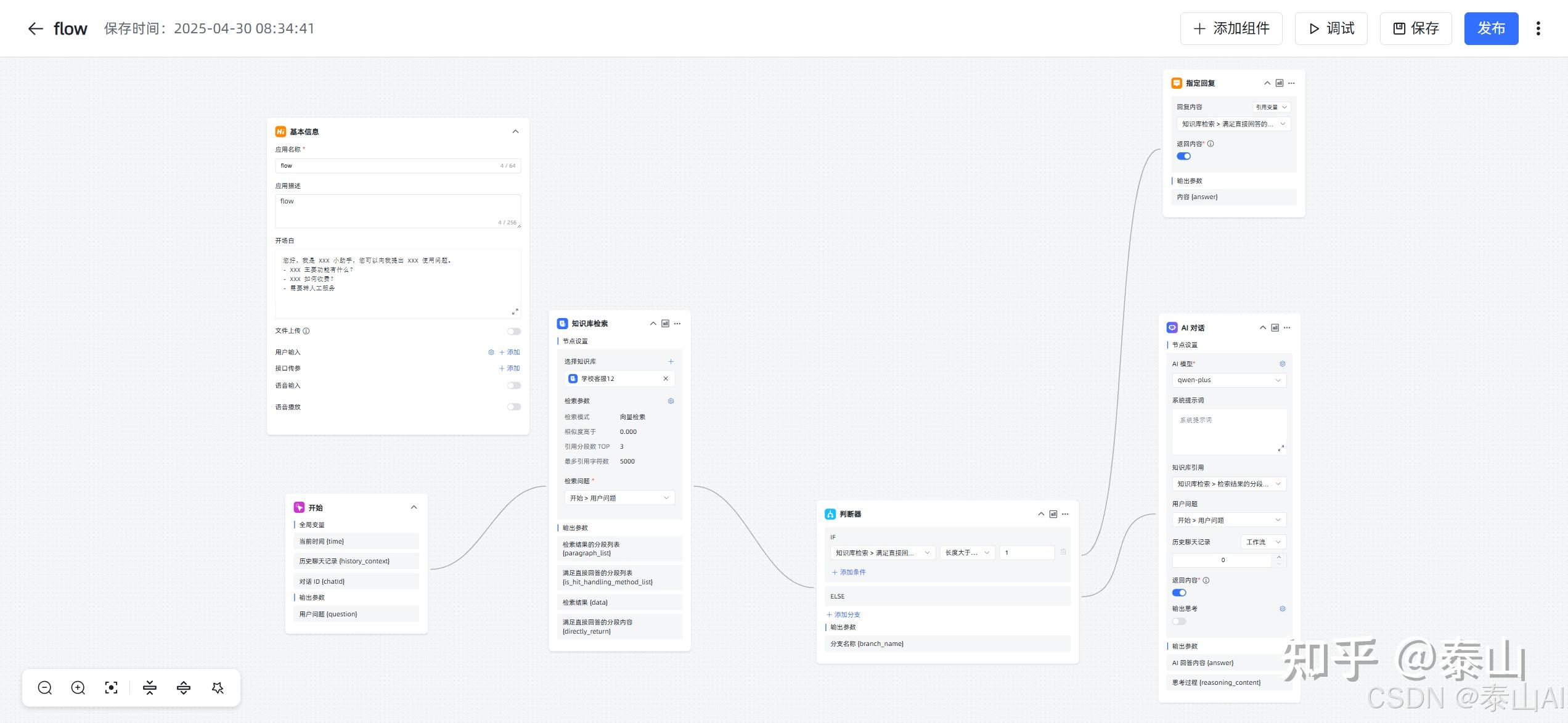This screenshot has width=1568, height=723.
Task: Click the back arrow next to flow
Action: pos(35,29)
